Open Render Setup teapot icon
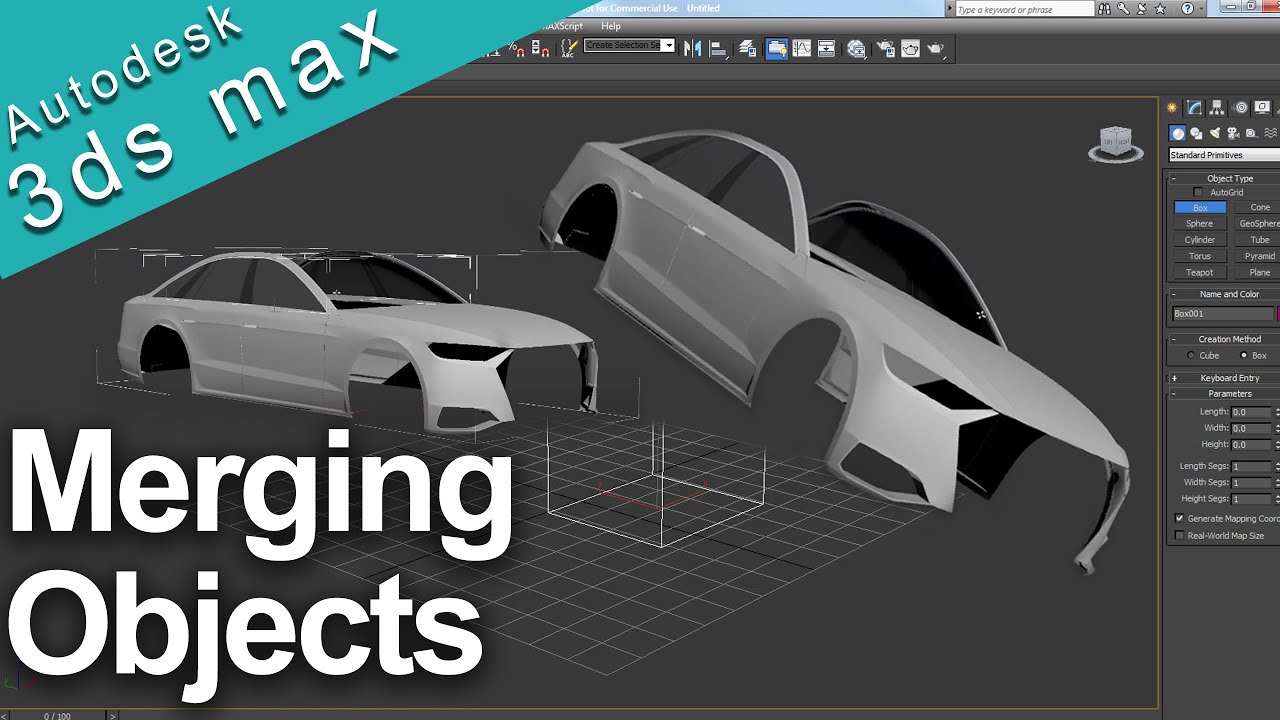Viewport: 1280px width, 720px height. click(886, 48)
